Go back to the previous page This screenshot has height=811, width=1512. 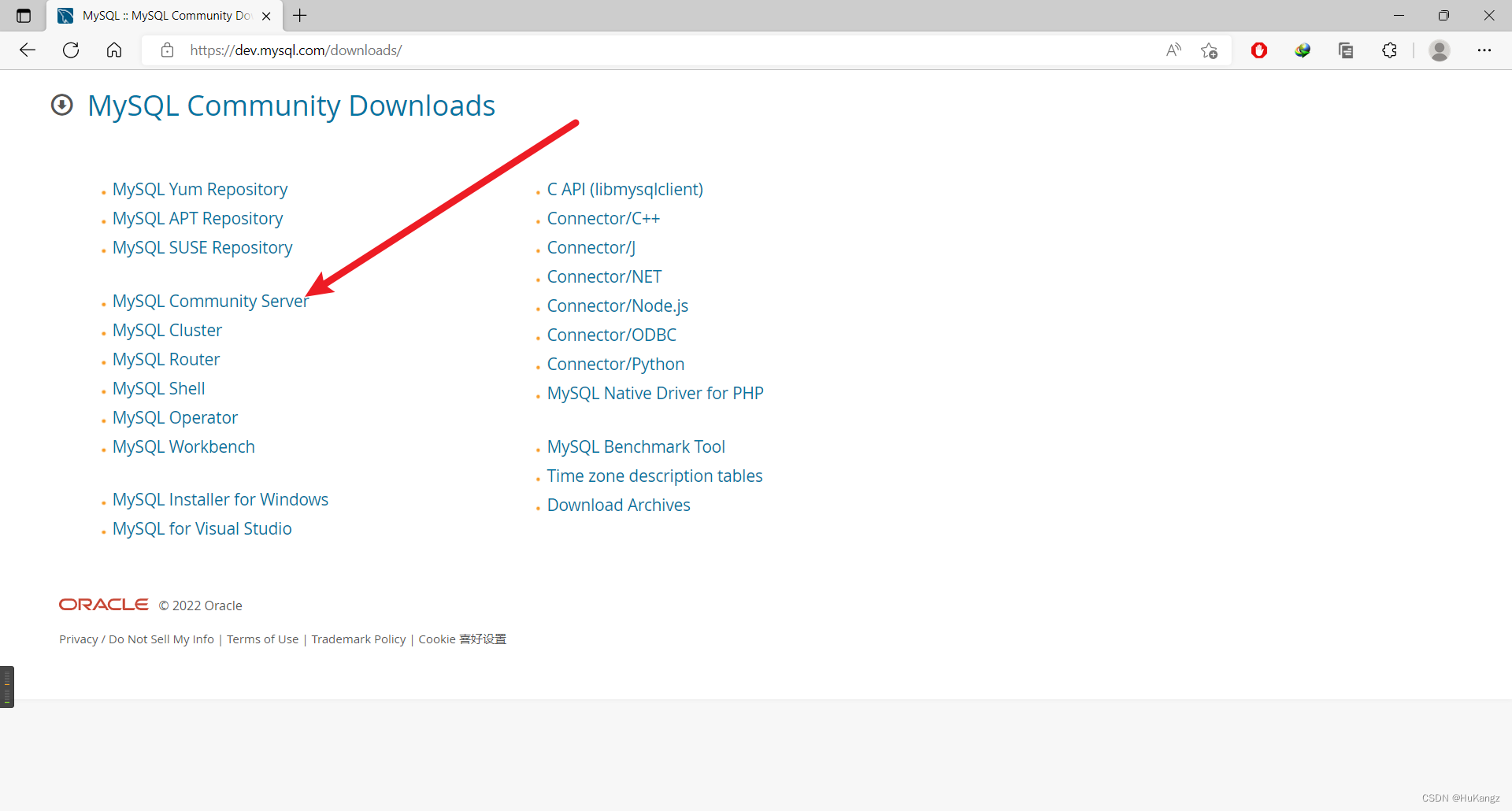pos(28,50)
